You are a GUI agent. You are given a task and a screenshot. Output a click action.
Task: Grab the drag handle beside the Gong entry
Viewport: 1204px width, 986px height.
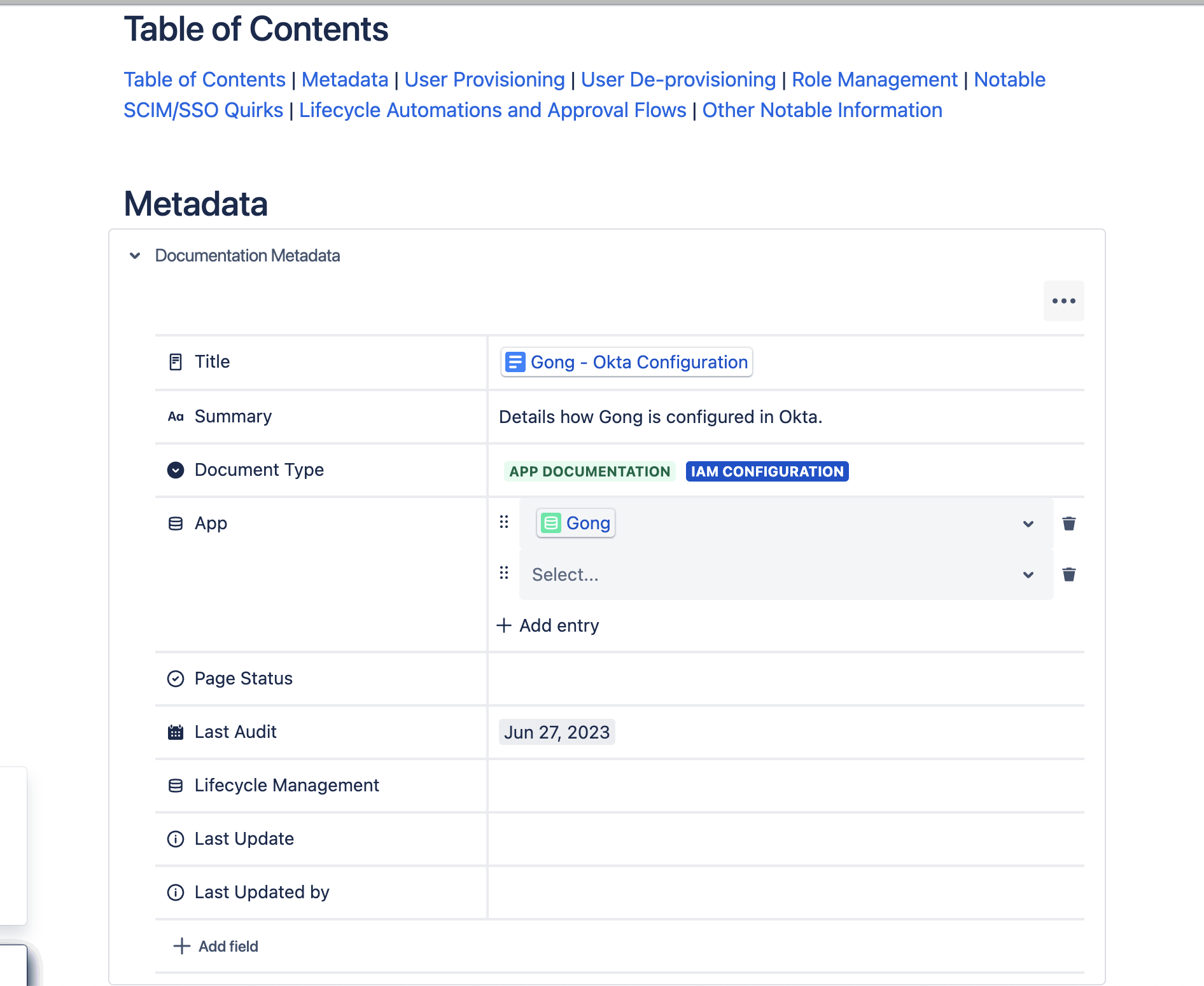point(504,522)
